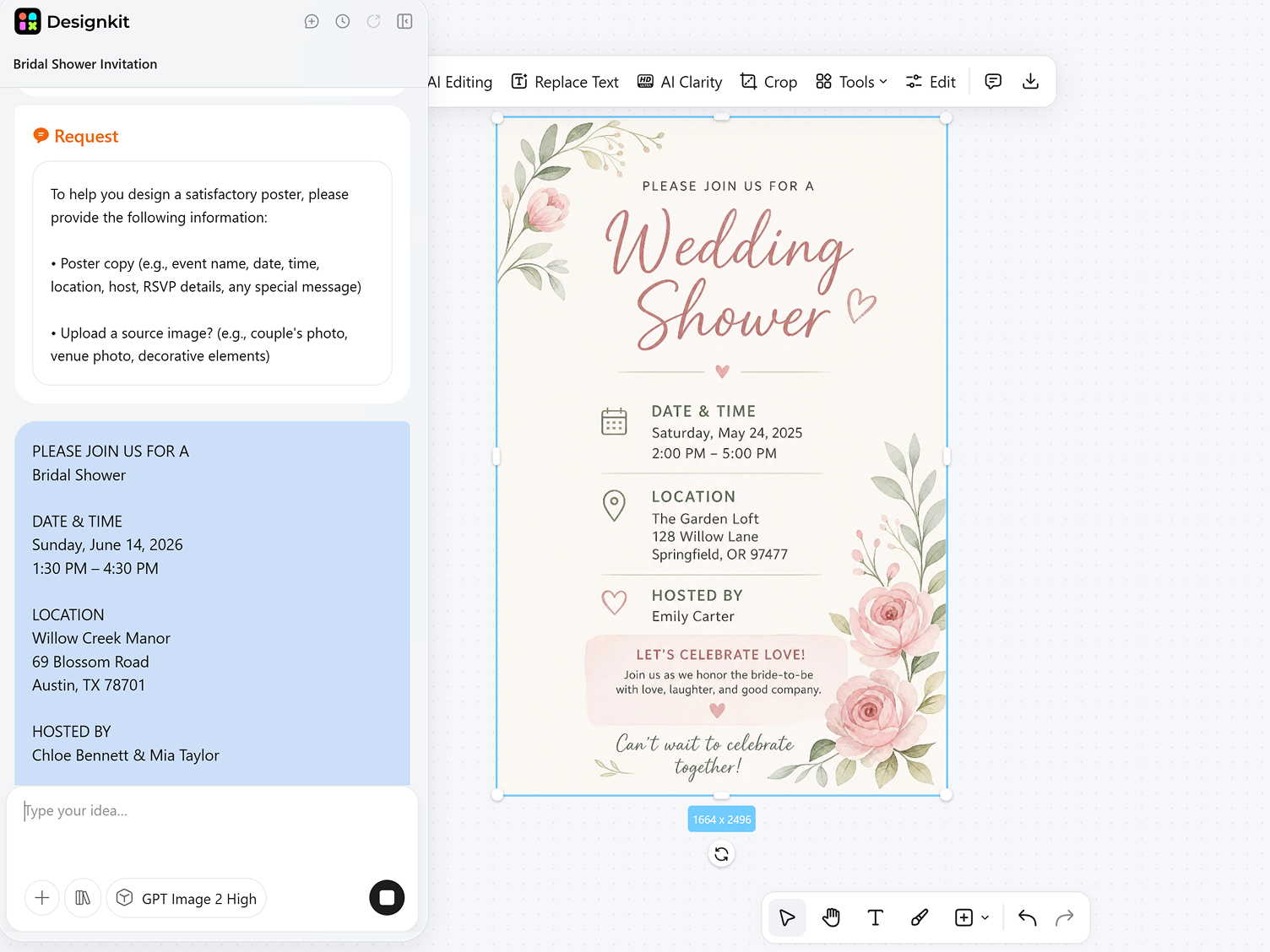Image resolution: width=1270 pixels, height=952 pixels.
Task: Click the top-left corner selection handle
Action: click(497, 118)
